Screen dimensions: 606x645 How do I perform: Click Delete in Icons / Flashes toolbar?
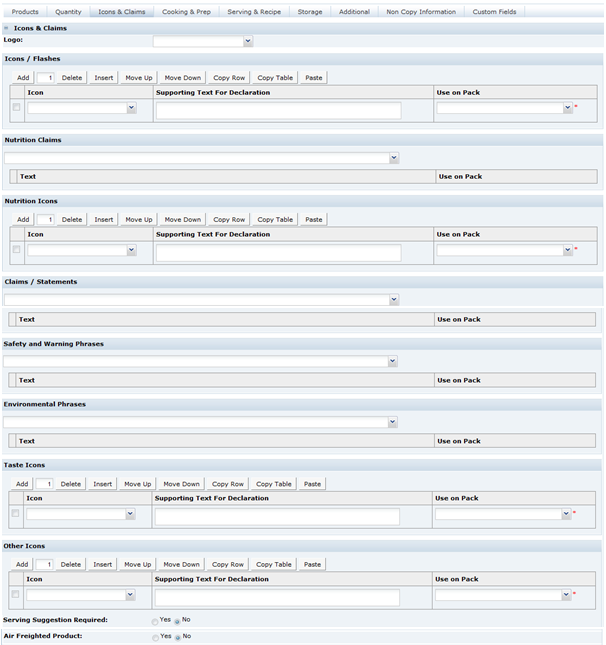click(72, 78)
